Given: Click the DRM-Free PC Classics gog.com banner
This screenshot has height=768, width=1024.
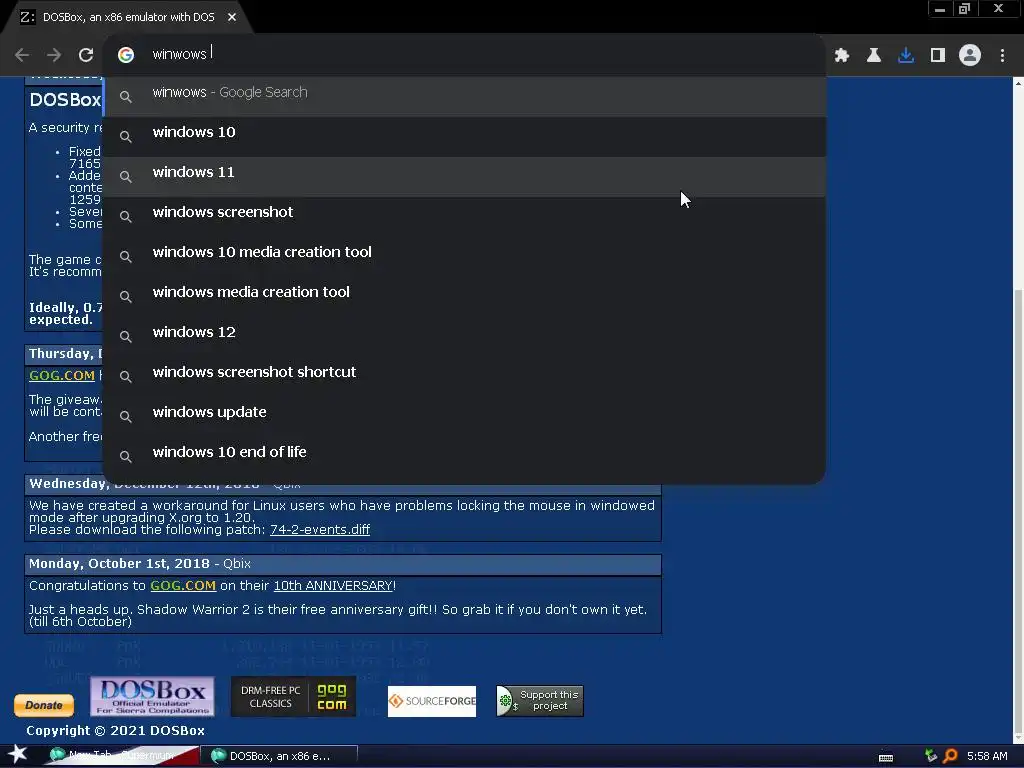Looking at the screenshot, I should pos(293,696).
